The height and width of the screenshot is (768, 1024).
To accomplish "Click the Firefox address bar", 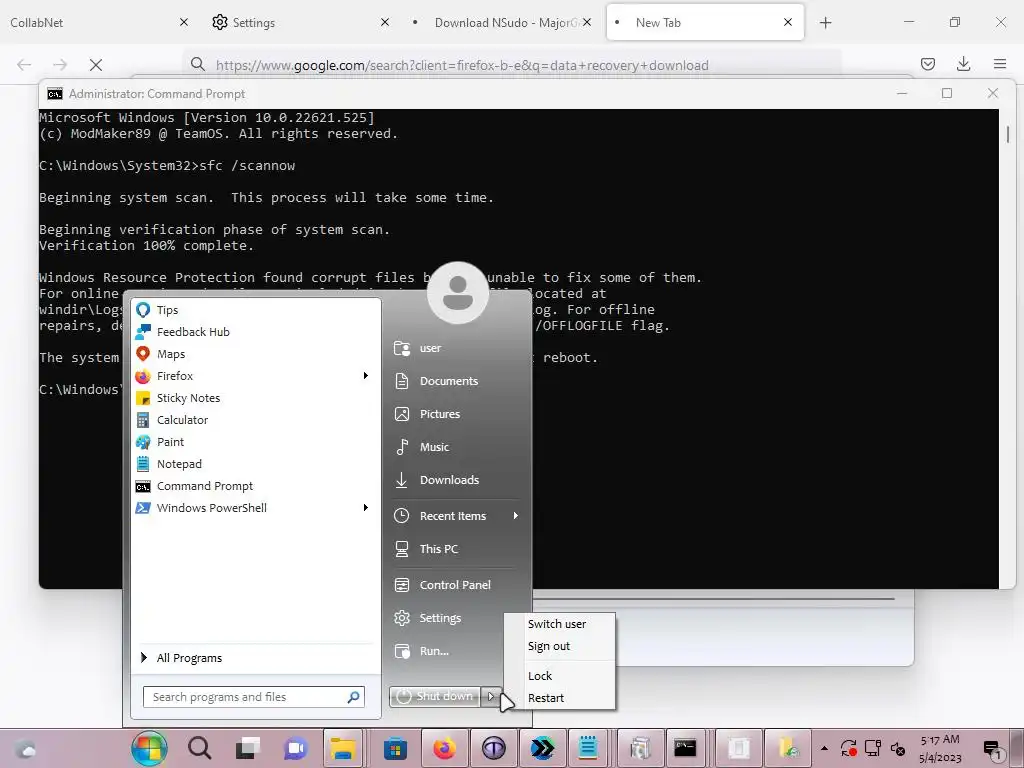I will tap(511, 65).
